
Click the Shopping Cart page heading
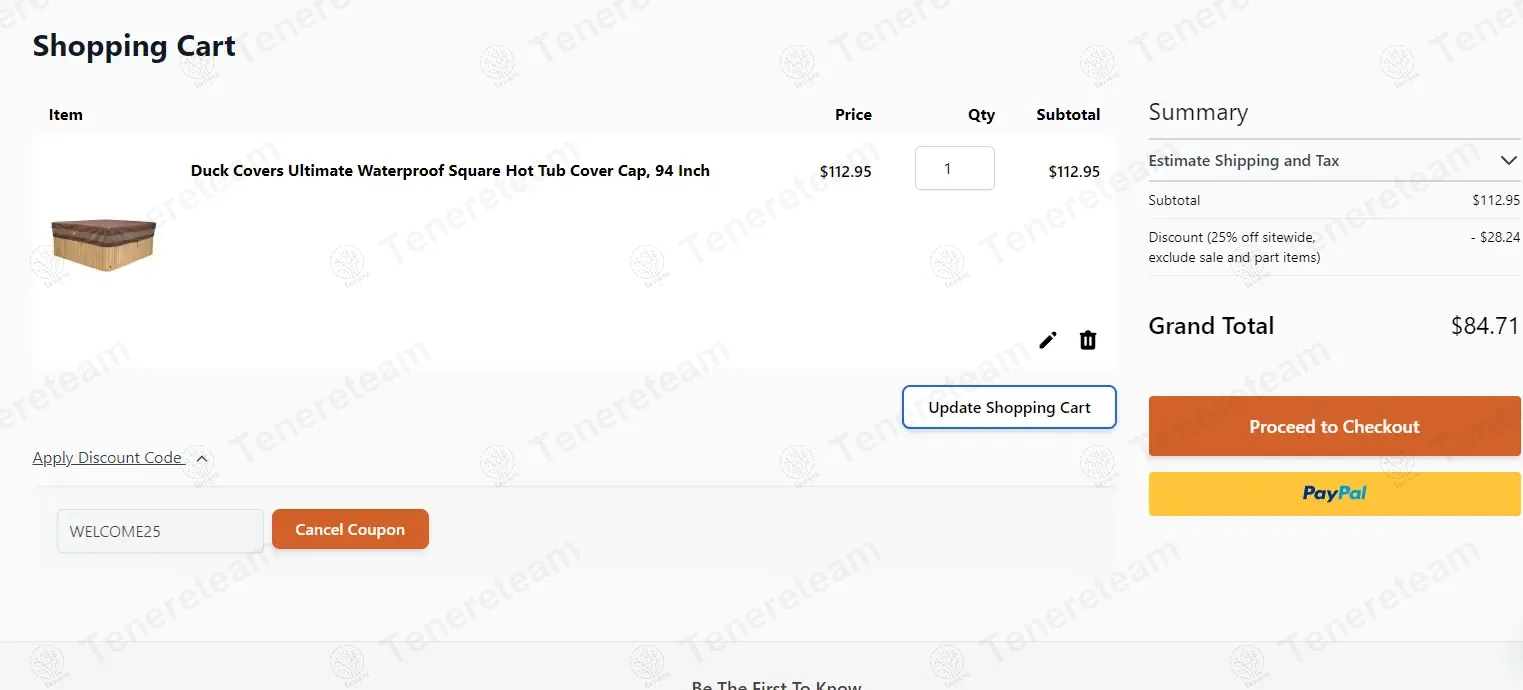(134, 46)
